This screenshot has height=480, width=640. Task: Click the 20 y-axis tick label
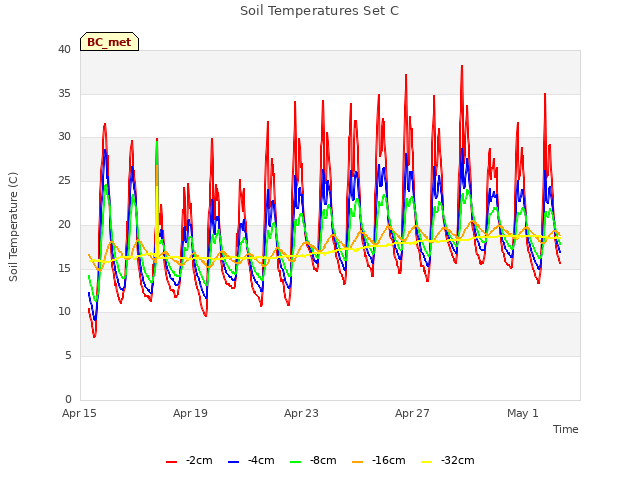click(x=64, y=224)
